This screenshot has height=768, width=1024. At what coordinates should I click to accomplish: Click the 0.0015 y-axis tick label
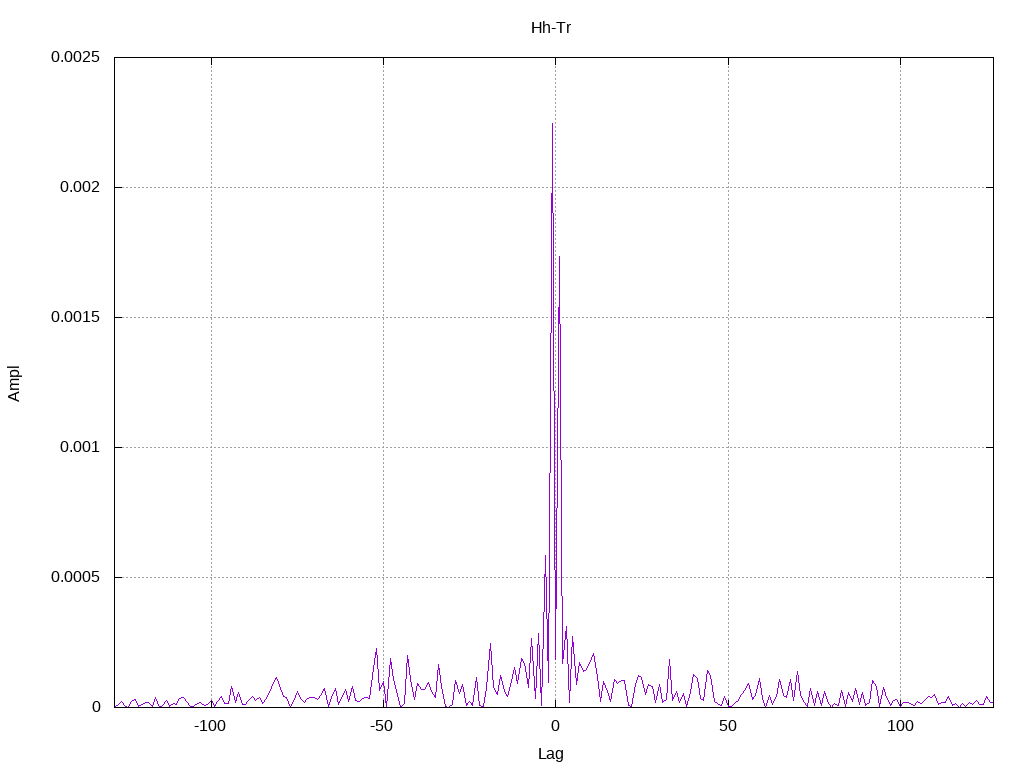(76, 317)
